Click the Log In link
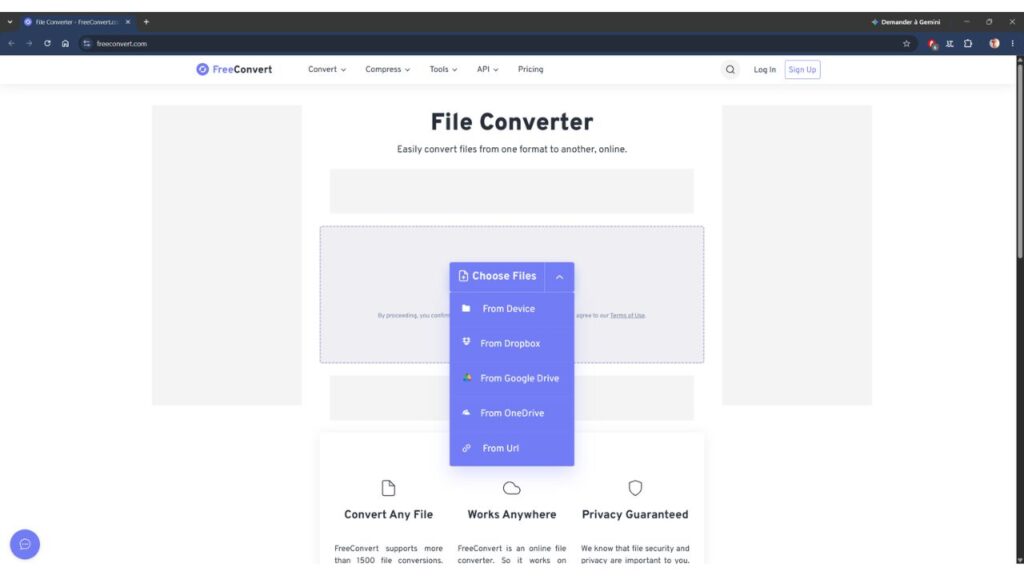 (765, 70)
